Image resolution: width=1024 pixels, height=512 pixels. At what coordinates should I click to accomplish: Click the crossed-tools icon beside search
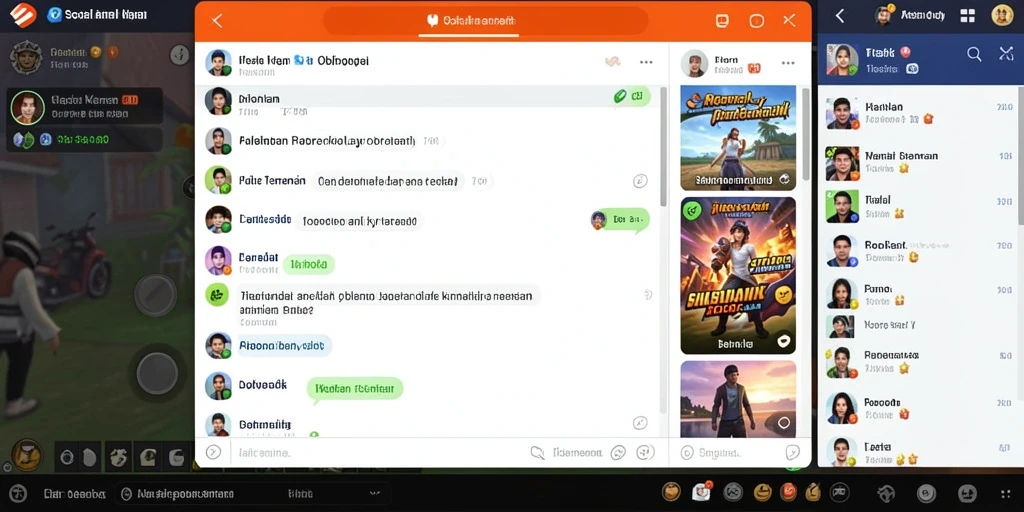1006,54
